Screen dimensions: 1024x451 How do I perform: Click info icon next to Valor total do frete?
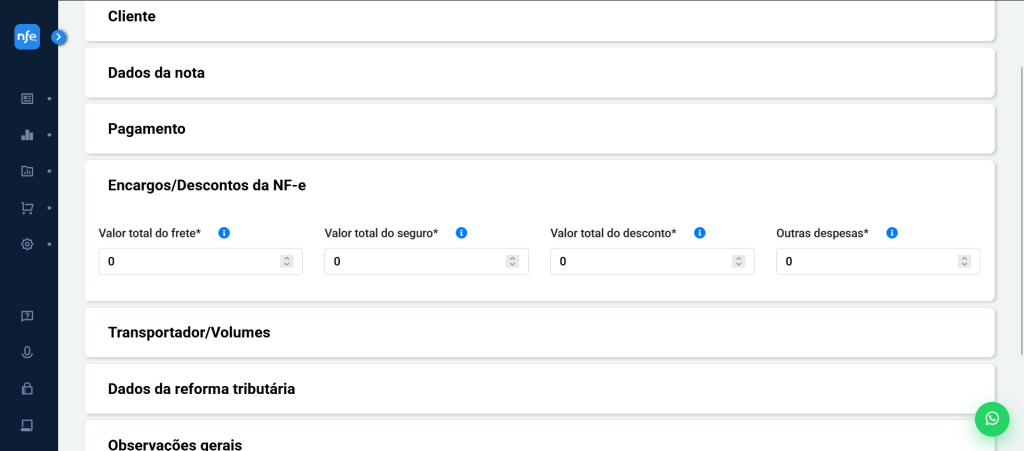pos(224,233)
